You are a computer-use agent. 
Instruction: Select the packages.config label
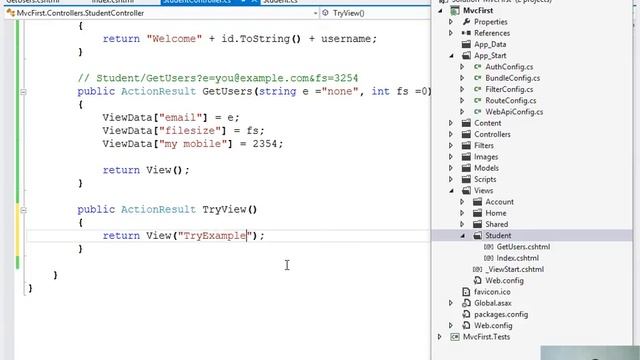pyautogui.click(x=501, y=314)
